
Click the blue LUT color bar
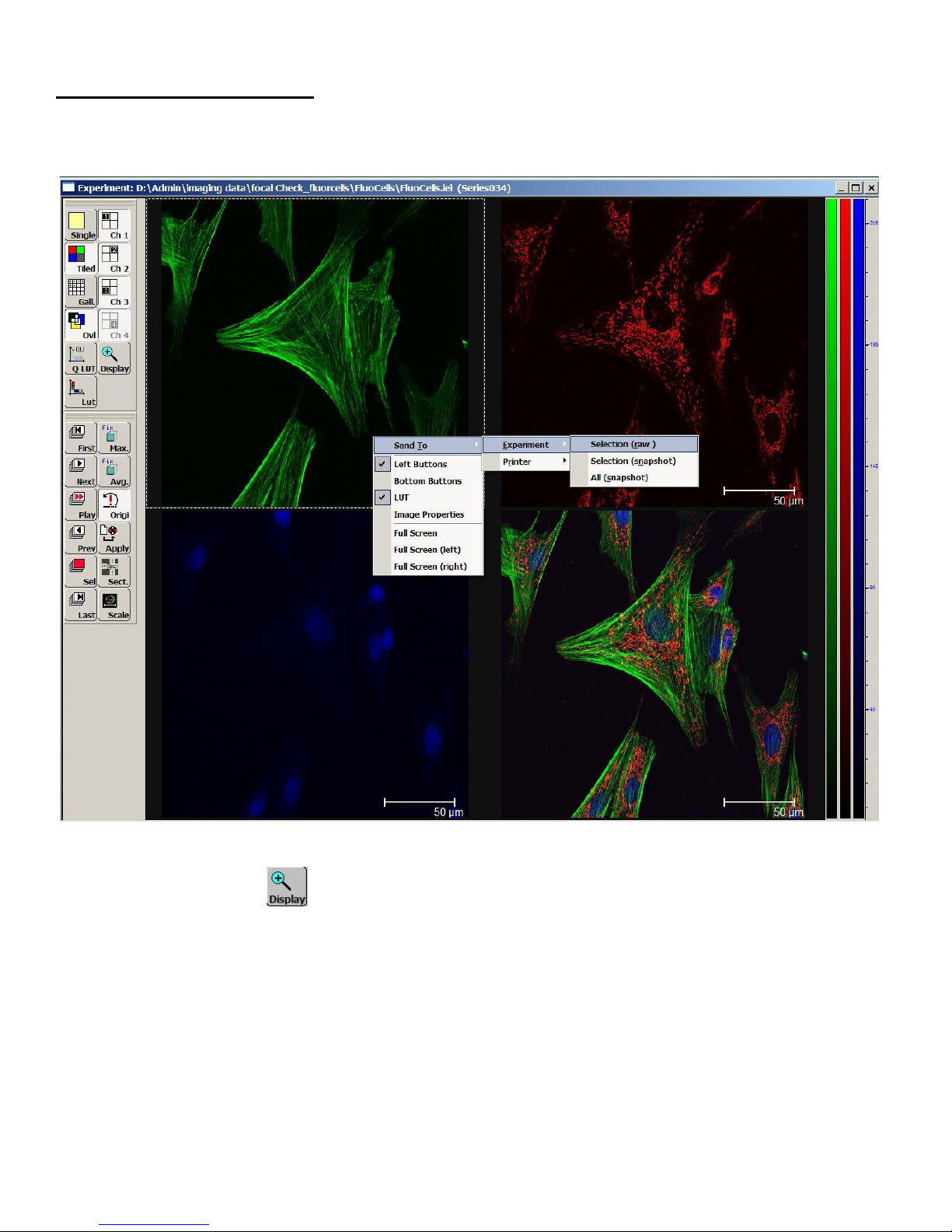click(x=859, y=508)
